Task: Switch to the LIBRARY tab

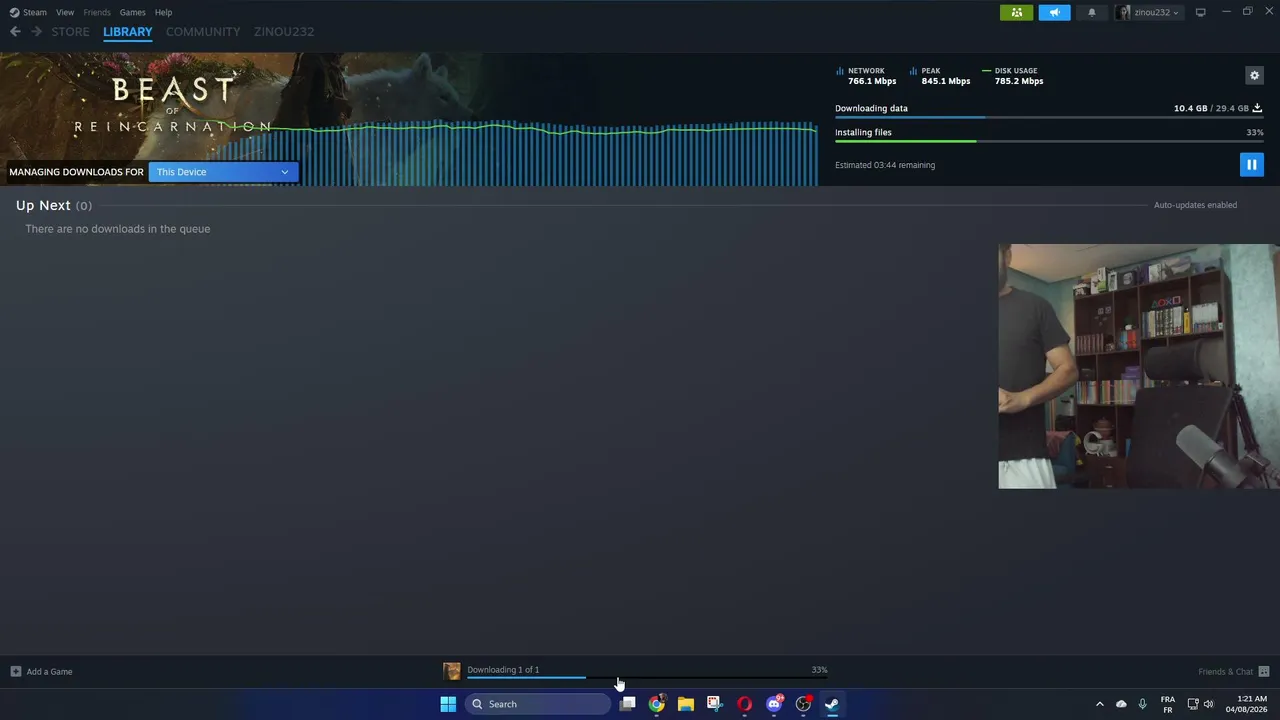Action: click(128, 32)
